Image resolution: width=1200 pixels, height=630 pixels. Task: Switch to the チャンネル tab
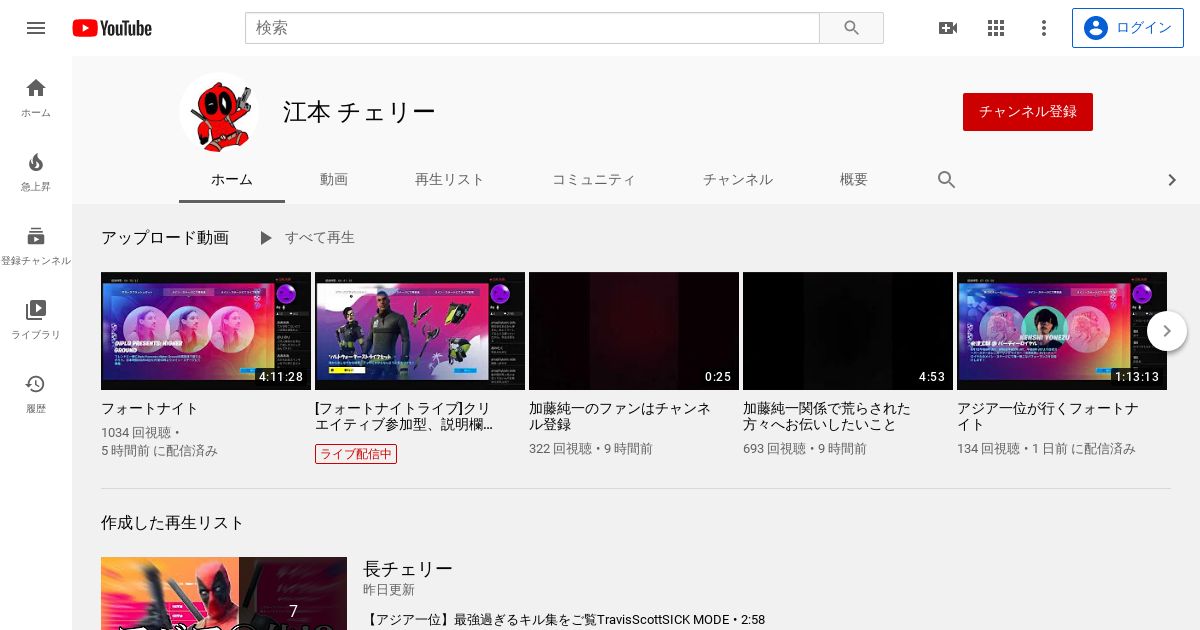coord(738,180)
